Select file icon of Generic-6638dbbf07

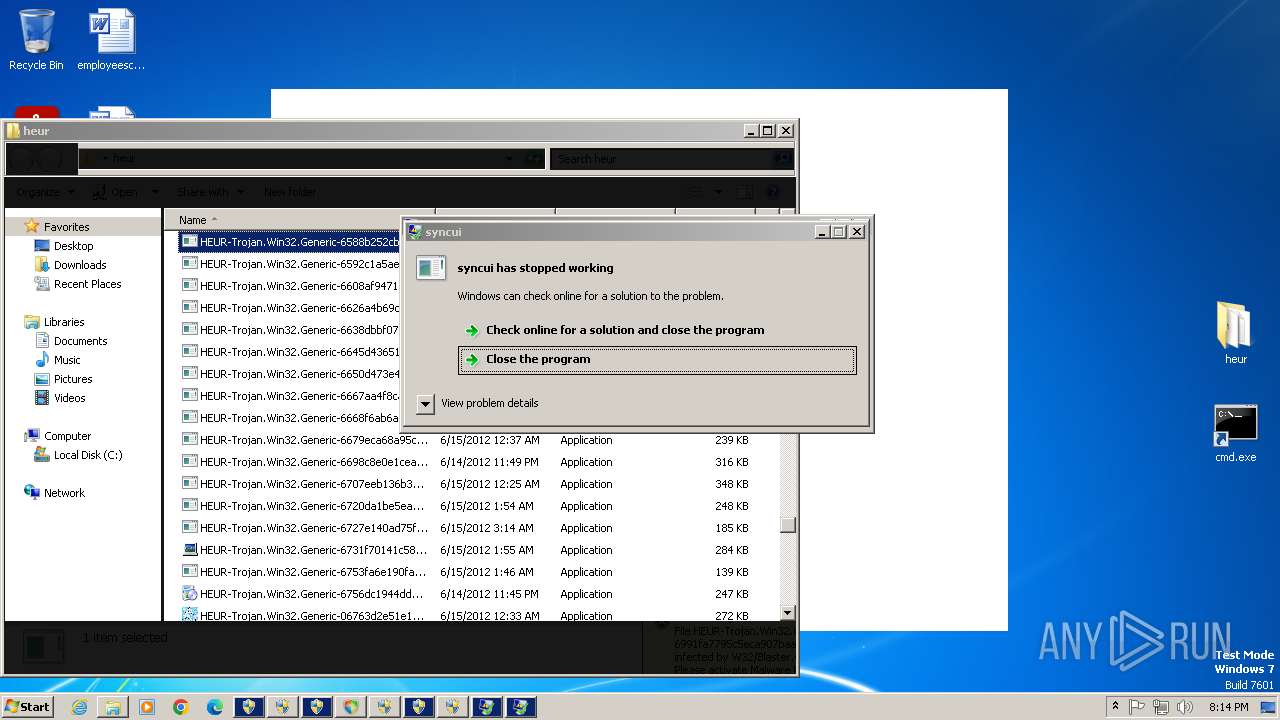click(x=189, y=330)
